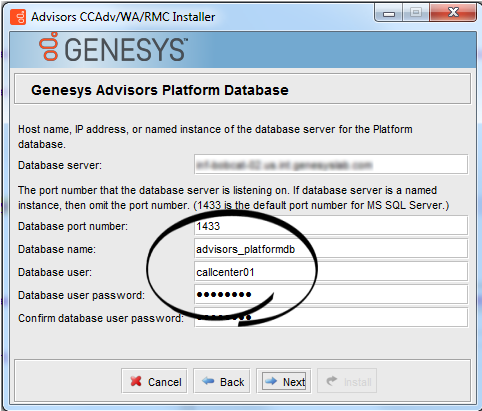Select the Database name field

click(x=331, y=249)
